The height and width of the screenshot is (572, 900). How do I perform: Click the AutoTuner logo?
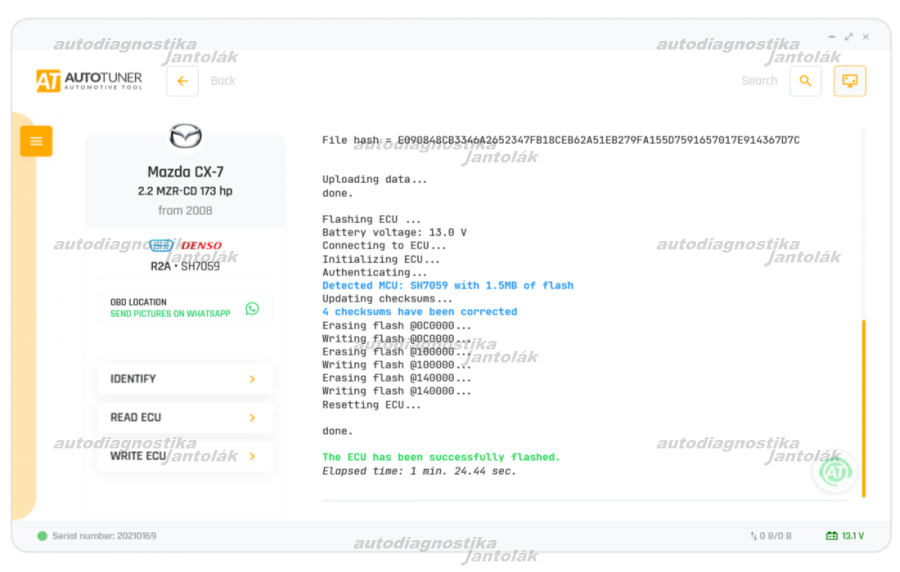pyautogui.click(x=89, y=81)
